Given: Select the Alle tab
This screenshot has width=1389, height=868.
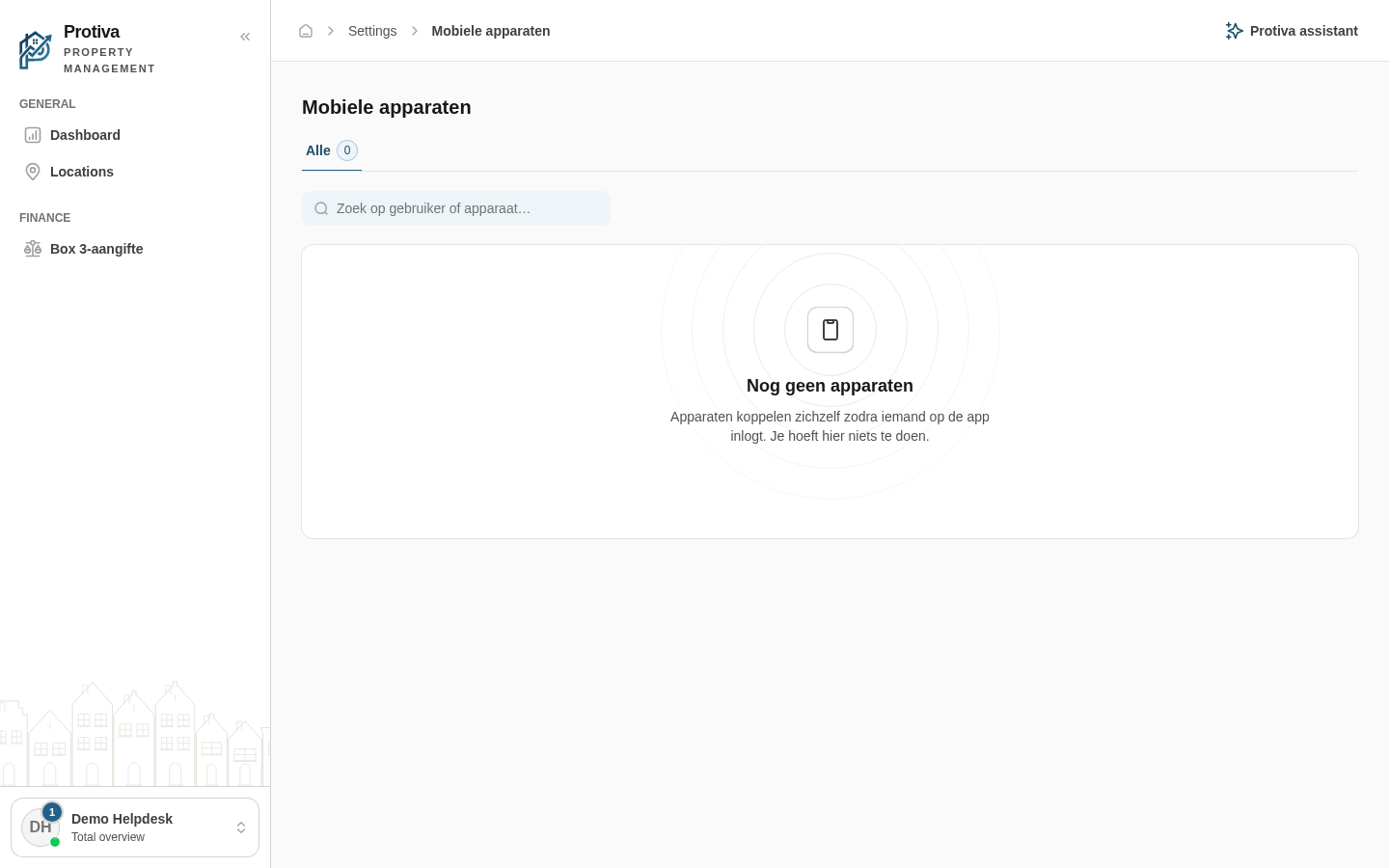Looking at the screenshot, I should [332, 150].
